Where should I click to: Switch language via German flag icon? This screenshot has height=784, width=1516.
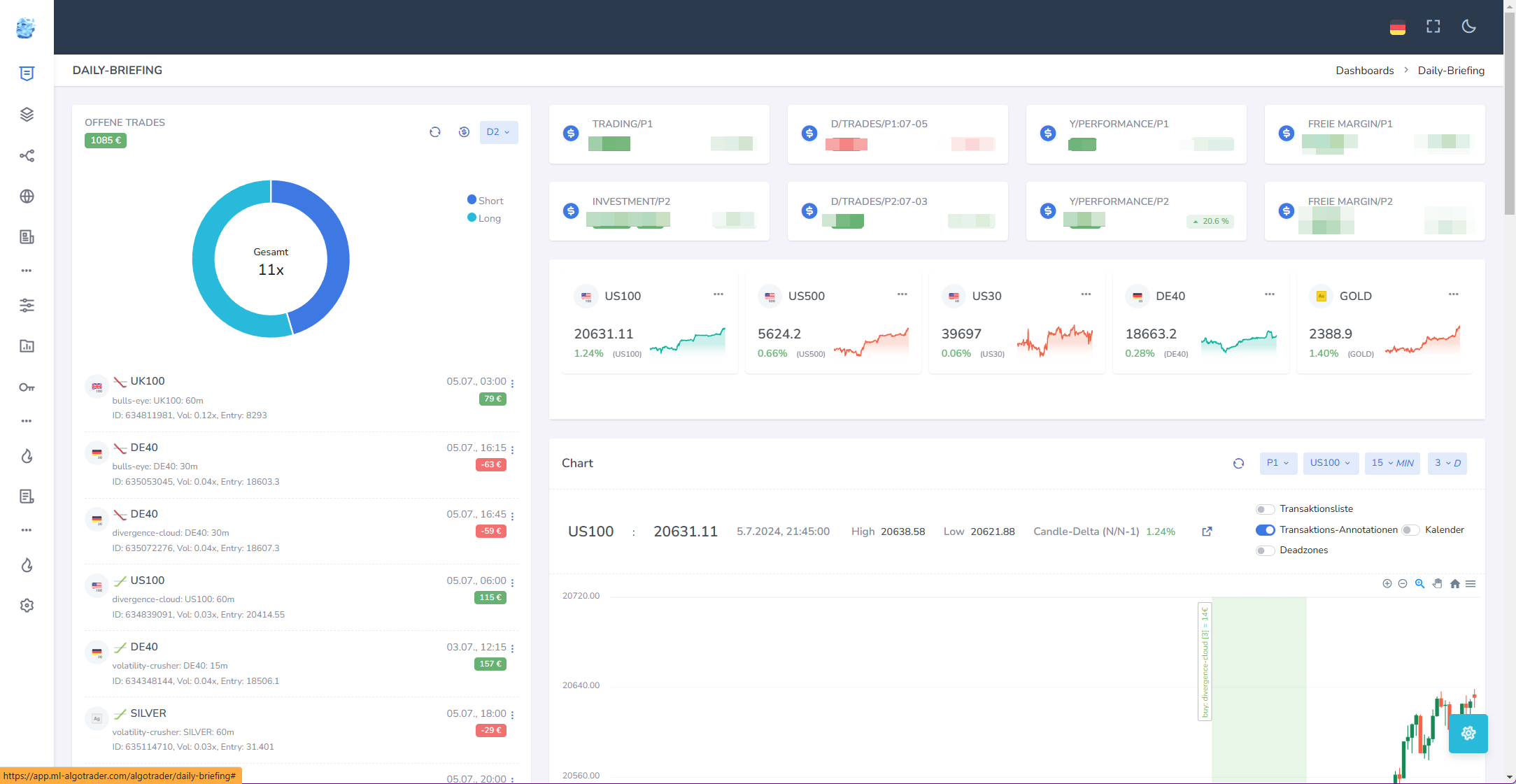1397,28
